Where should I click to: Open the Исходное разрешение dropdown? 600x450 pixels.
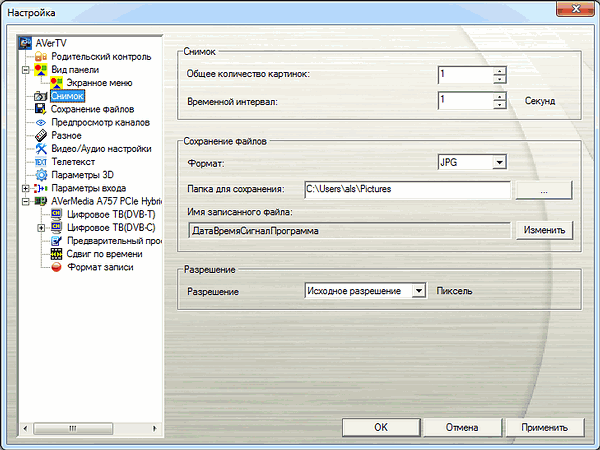pos(419,291)
